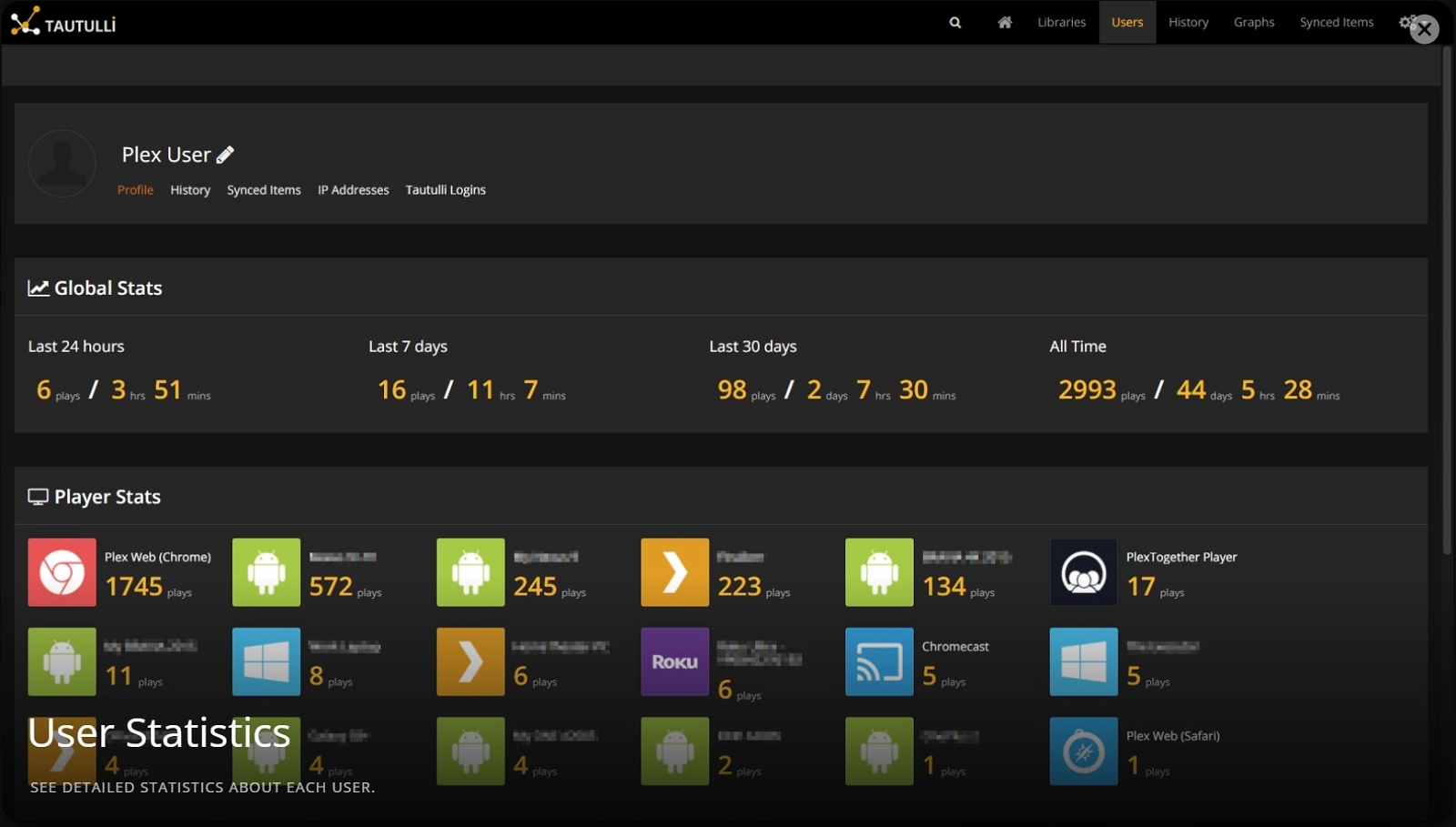The image size is (1456, 827).
Task: Click the user avatar thumbnail
Action: pos(62,164)
